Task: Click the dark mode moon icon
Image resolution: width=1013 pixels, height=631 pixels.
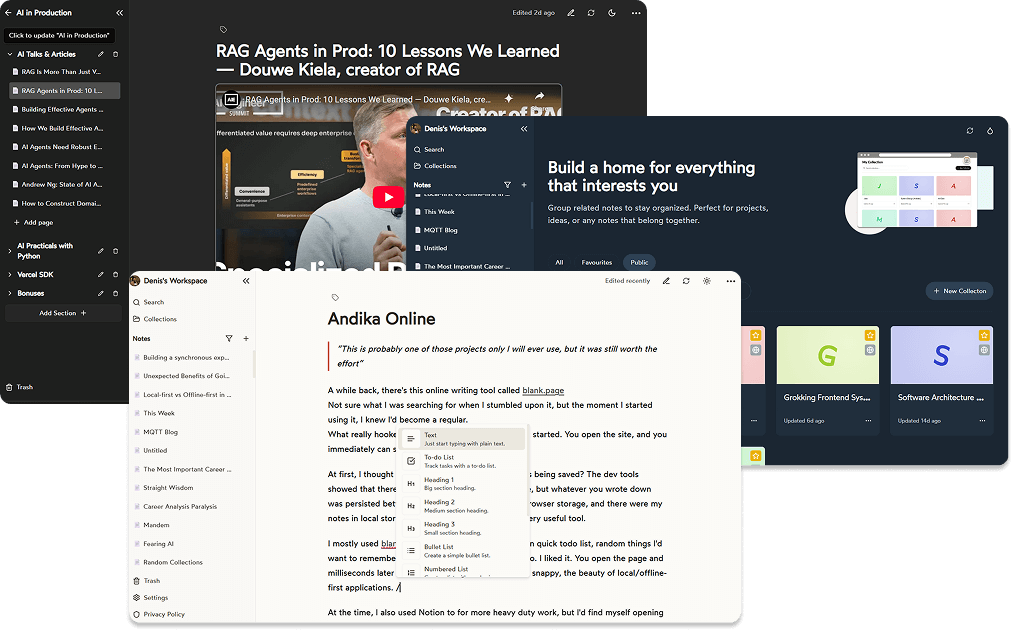Action: click(x=612, y=13)
